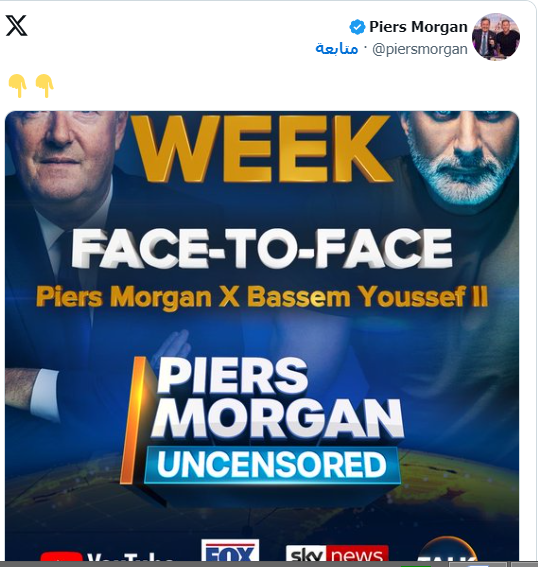The width and height of the screenshot is (538, 567).
Task: Click the first pointing-down hand emoji
Action: point(17,86)
